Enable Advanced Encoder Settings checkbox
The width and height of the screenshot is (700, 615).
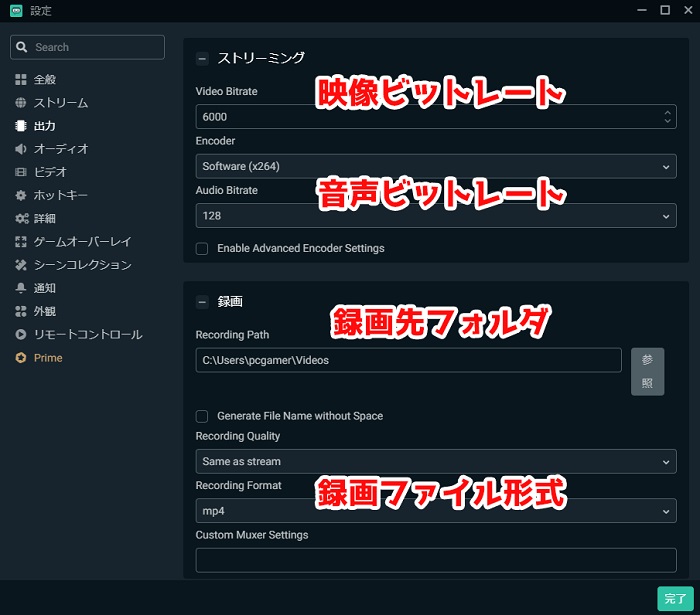point(202,248)
